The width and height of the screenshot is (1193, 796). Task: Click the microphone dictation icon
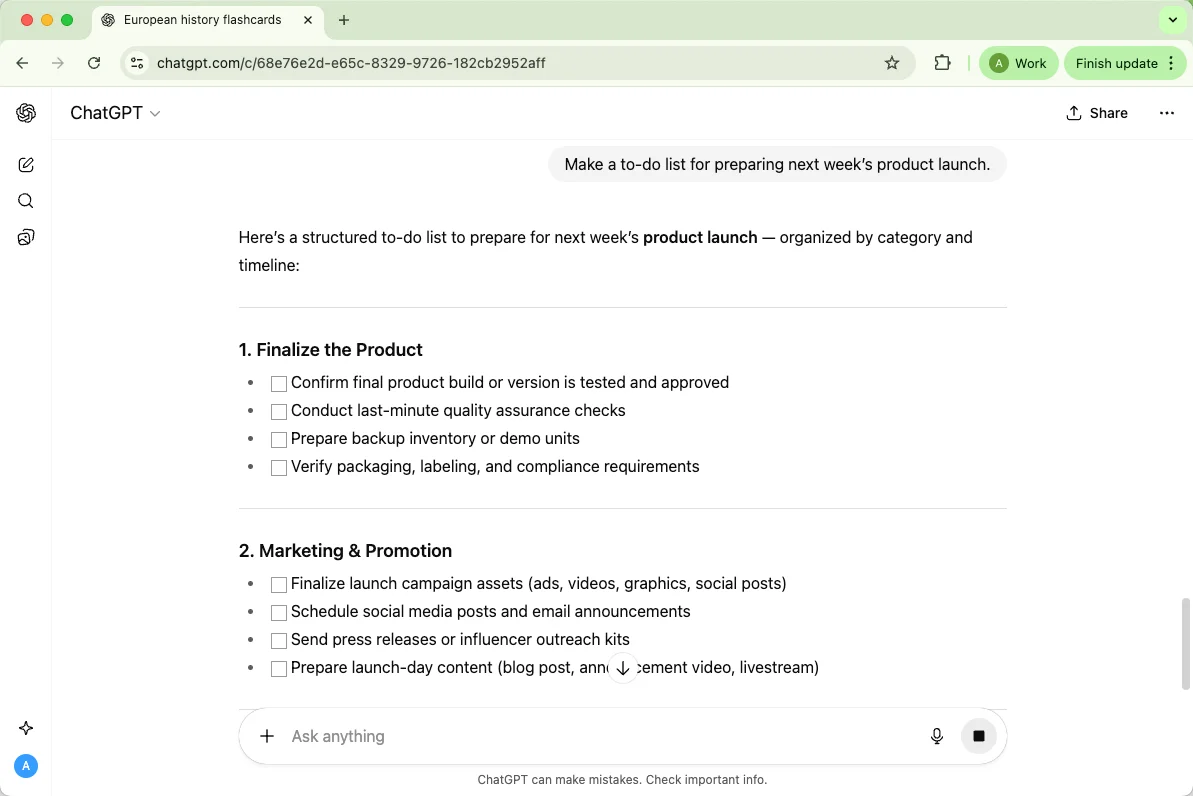point(937,736)
